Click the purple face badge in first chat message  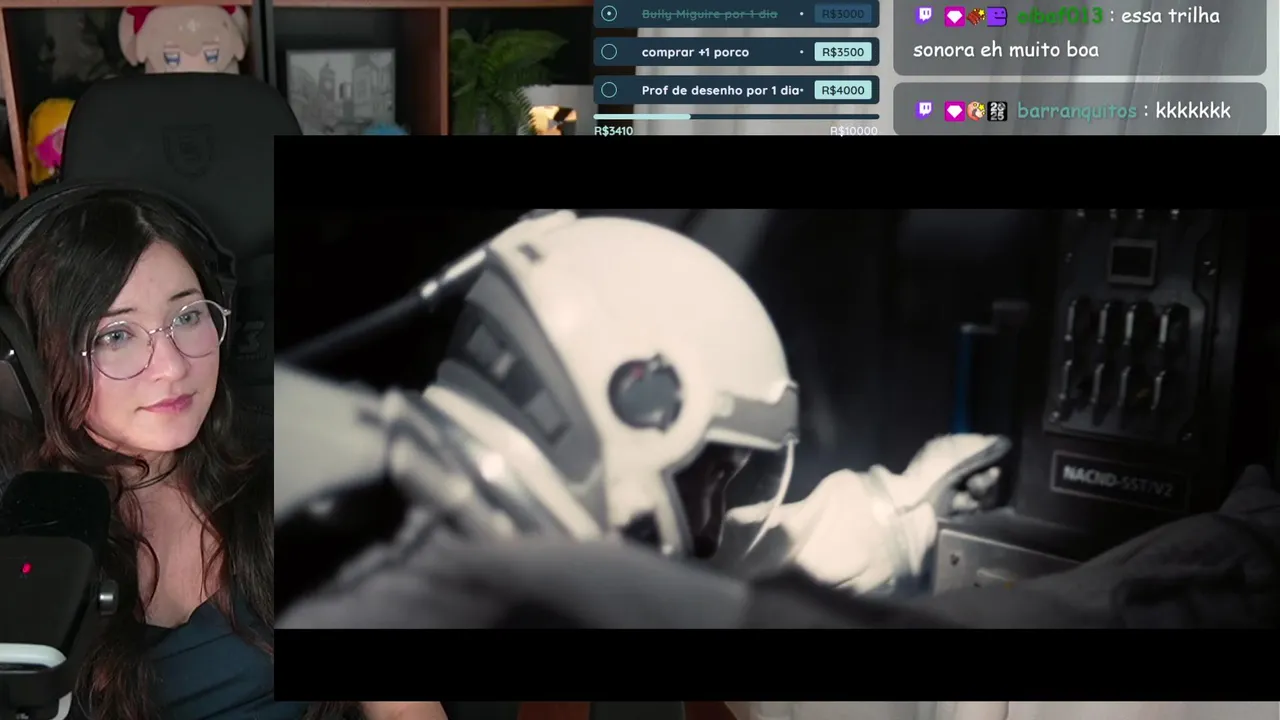997,16
